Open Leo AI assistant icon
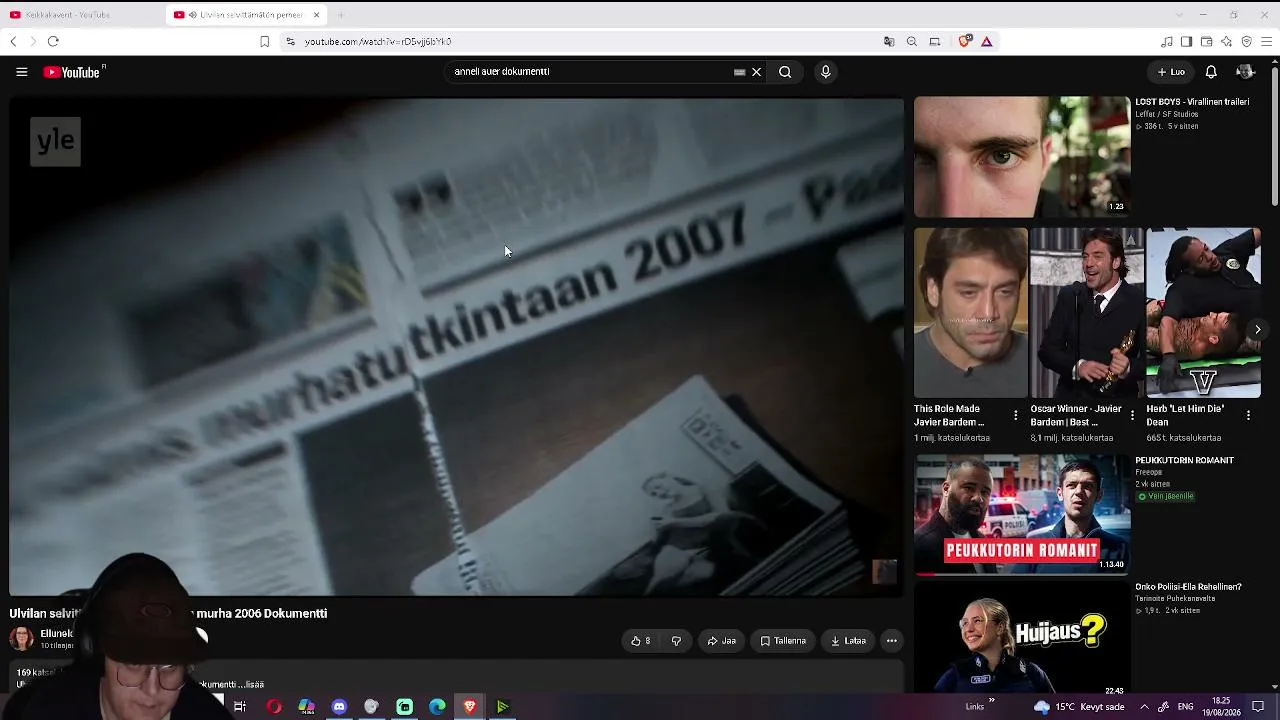This screenshot has height=720, width=1280. [1226, 41]
